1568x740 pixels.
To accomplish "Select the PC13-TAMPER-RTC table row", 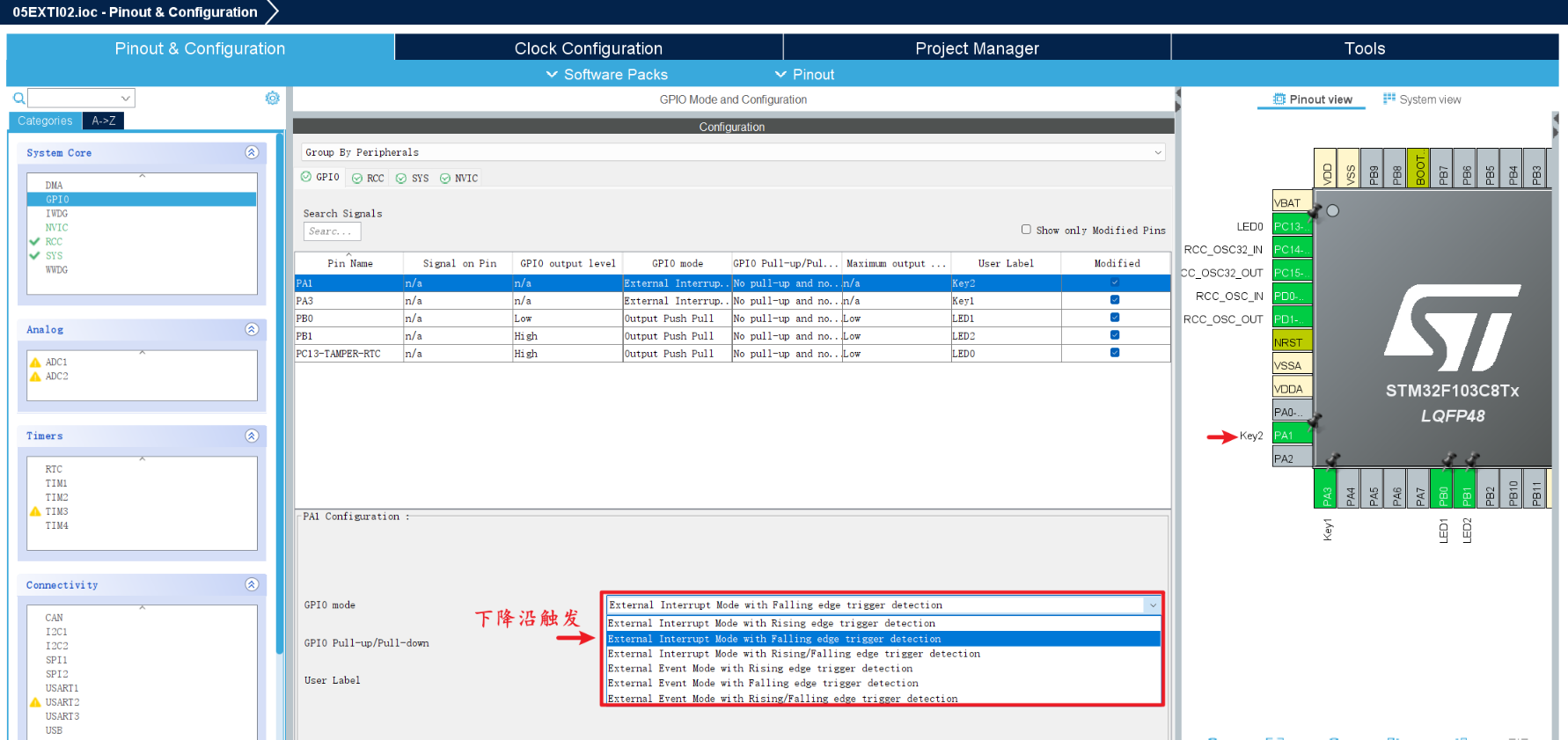I will point(732,353).
